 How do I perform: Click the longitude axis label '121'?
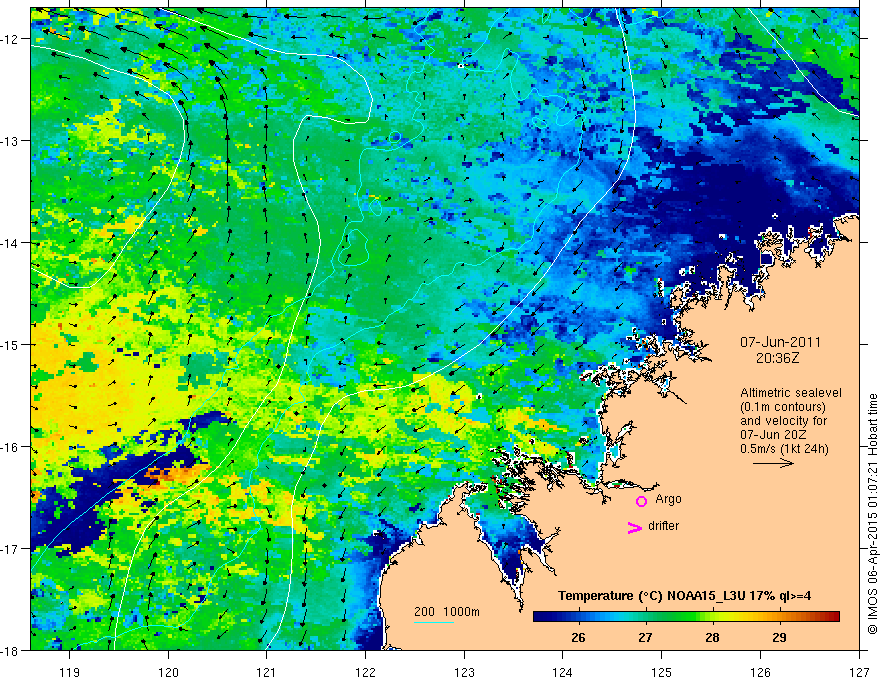click(x=267, y=672)
